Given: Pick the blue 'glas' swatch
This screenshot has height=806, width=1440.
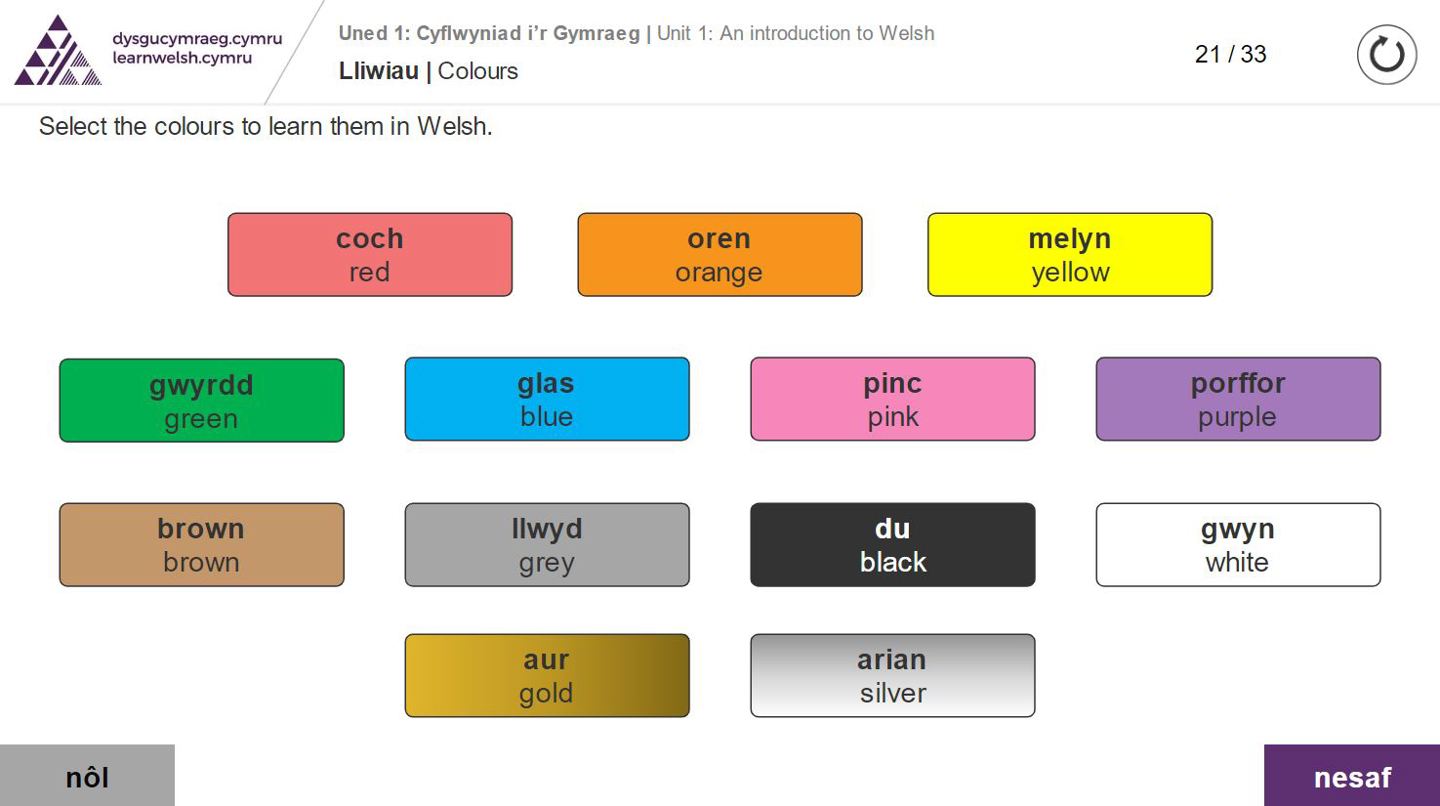Looking at the screenshot, I should pos(546,399).
